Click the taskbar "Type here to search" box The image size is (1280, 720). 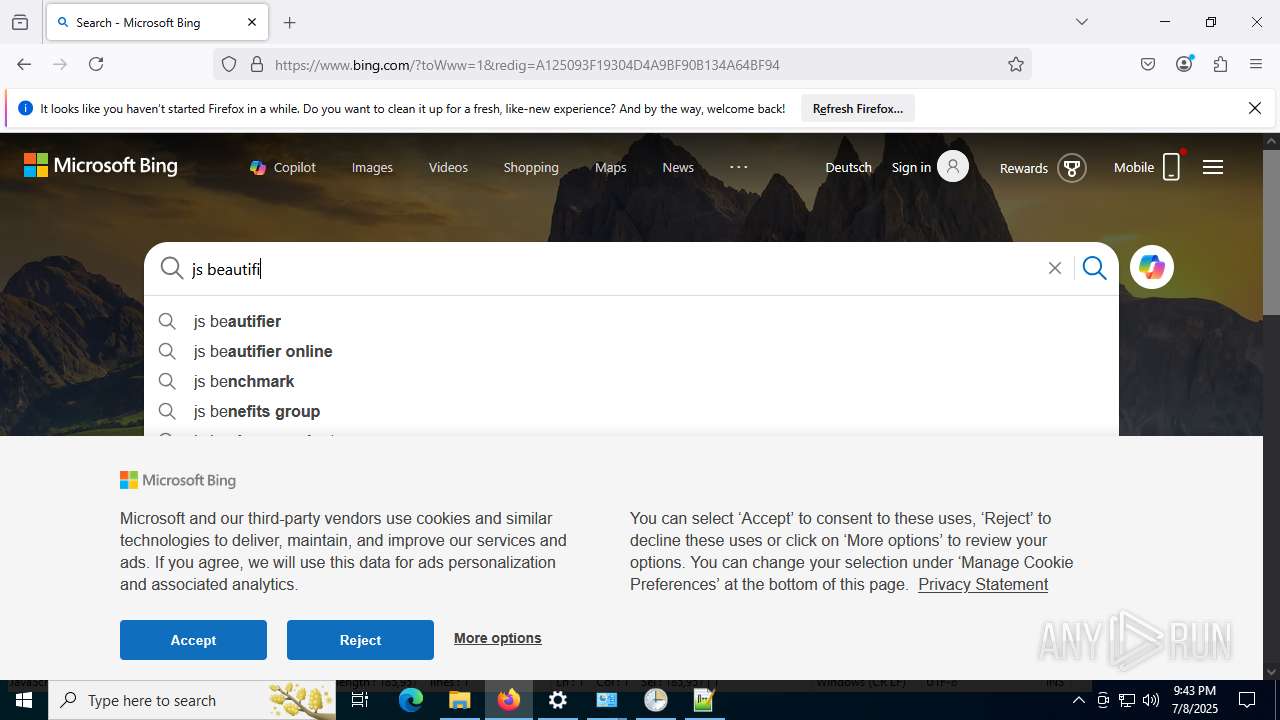click(x=194, y=700)
